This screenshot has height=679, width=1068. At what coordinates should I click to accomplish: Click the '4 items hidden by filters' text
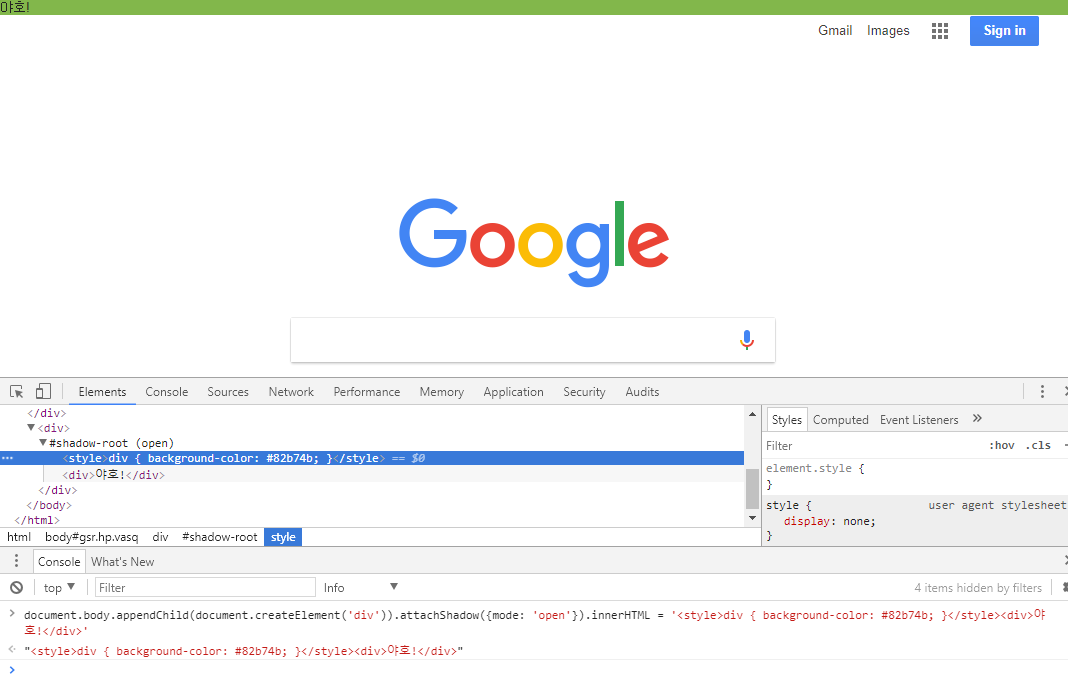pyautogui.click(x=977, y=587)
